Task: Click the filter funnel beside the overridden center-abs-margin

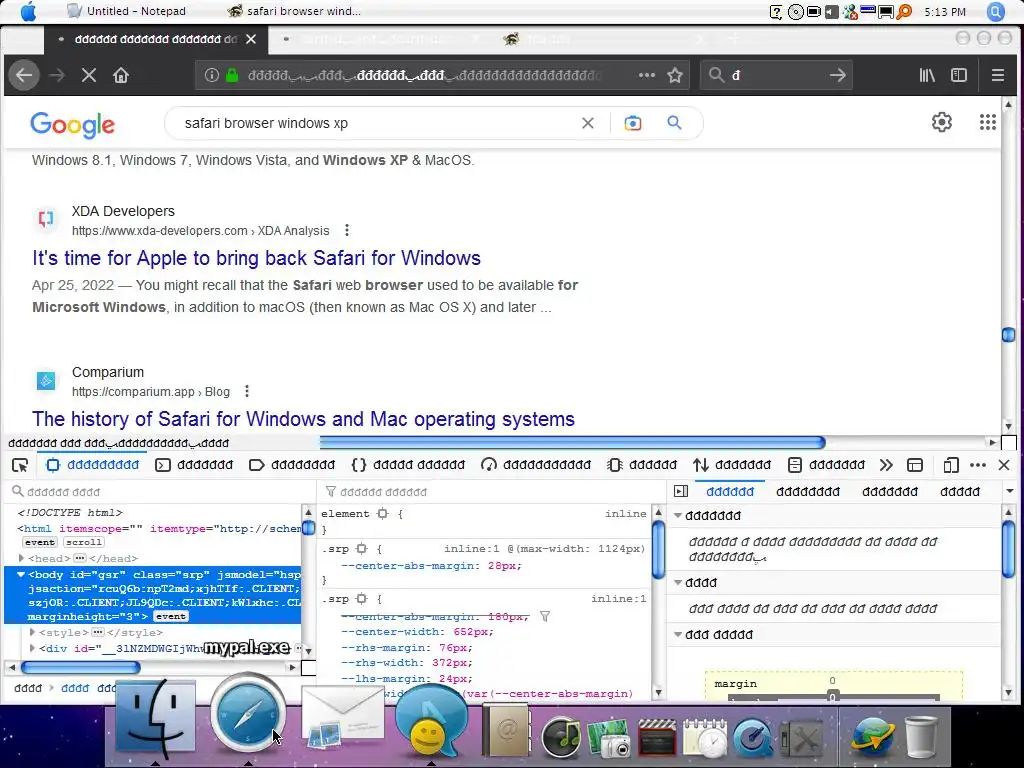Action: [545, 616]
